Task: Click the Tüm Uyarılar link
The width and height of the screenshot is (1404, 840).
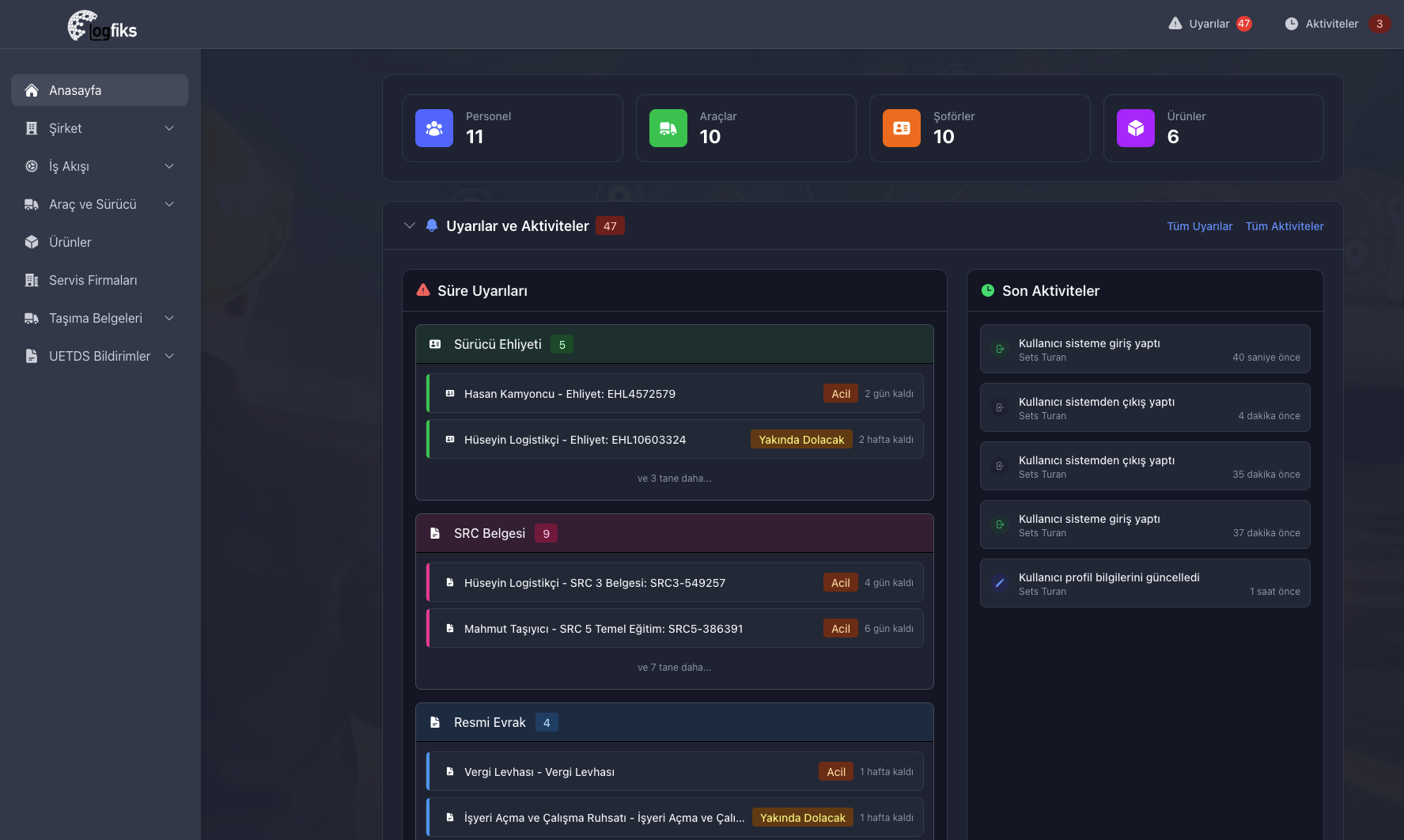Action: pos(1199,226)
